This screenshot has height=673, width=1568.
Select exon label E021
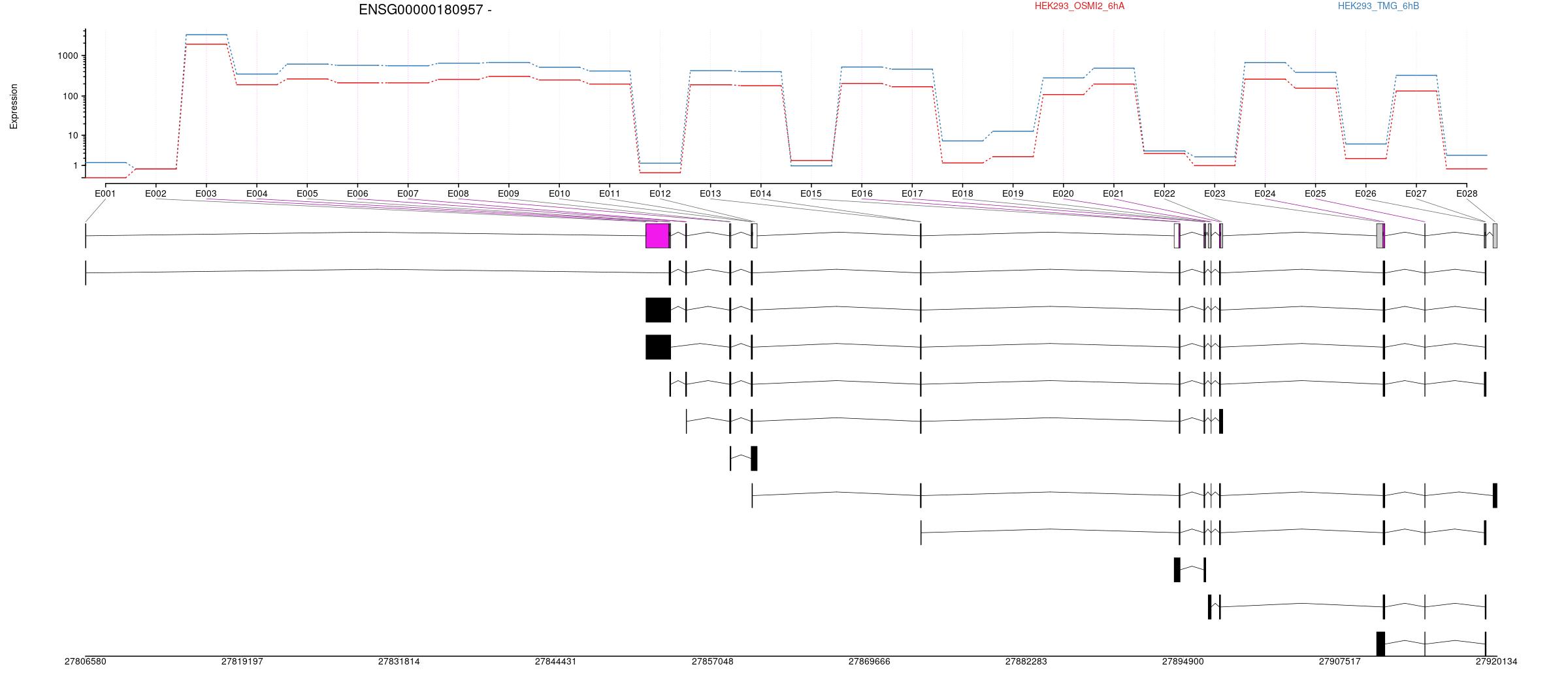tap(1113, 193)
